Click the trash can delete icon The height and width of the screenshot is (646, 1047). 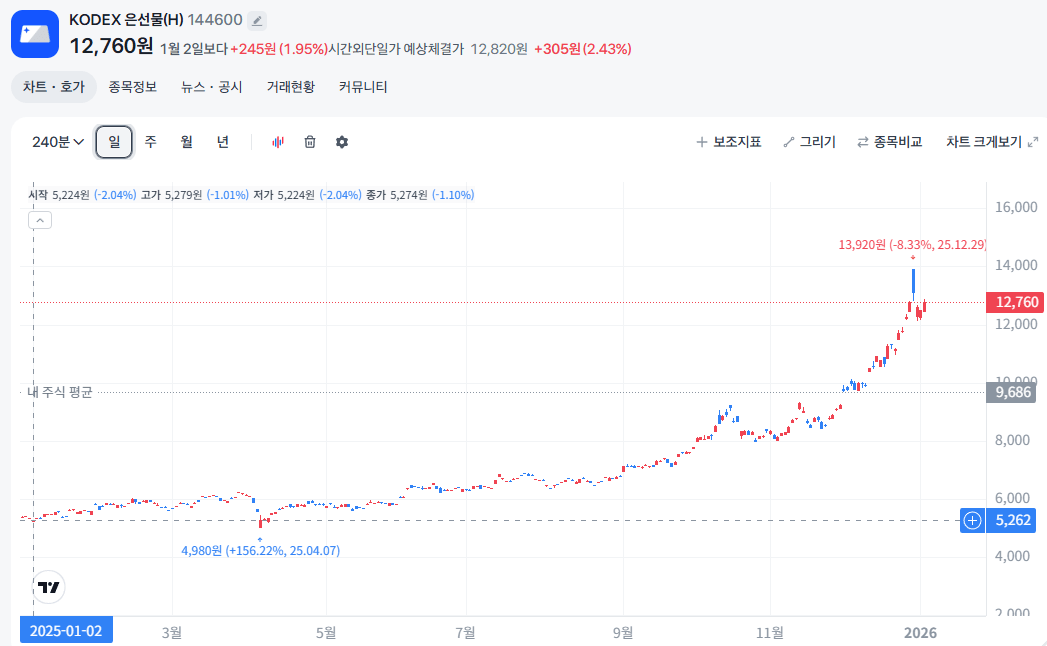click(x=310, y=142)
